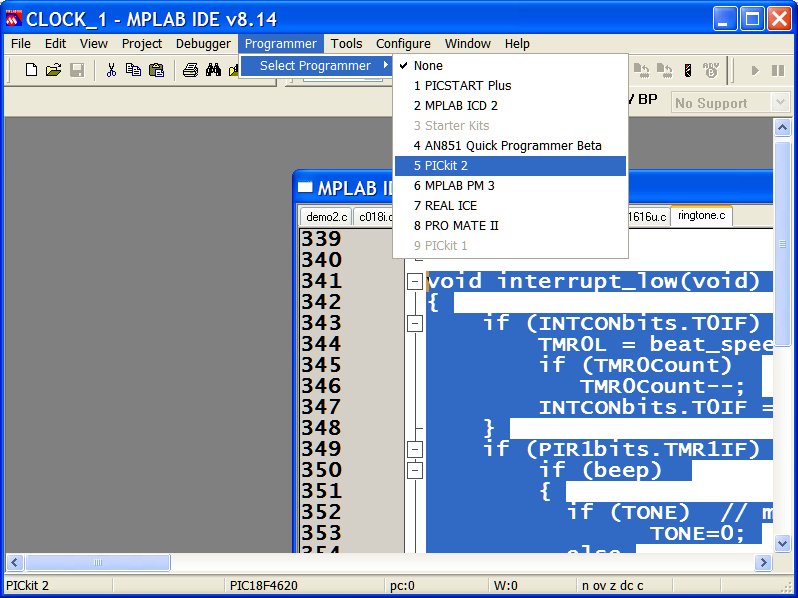Click the pc:0 status bar entry
Image resolution: width=798 pixels, height=598 pixels.
402,585
